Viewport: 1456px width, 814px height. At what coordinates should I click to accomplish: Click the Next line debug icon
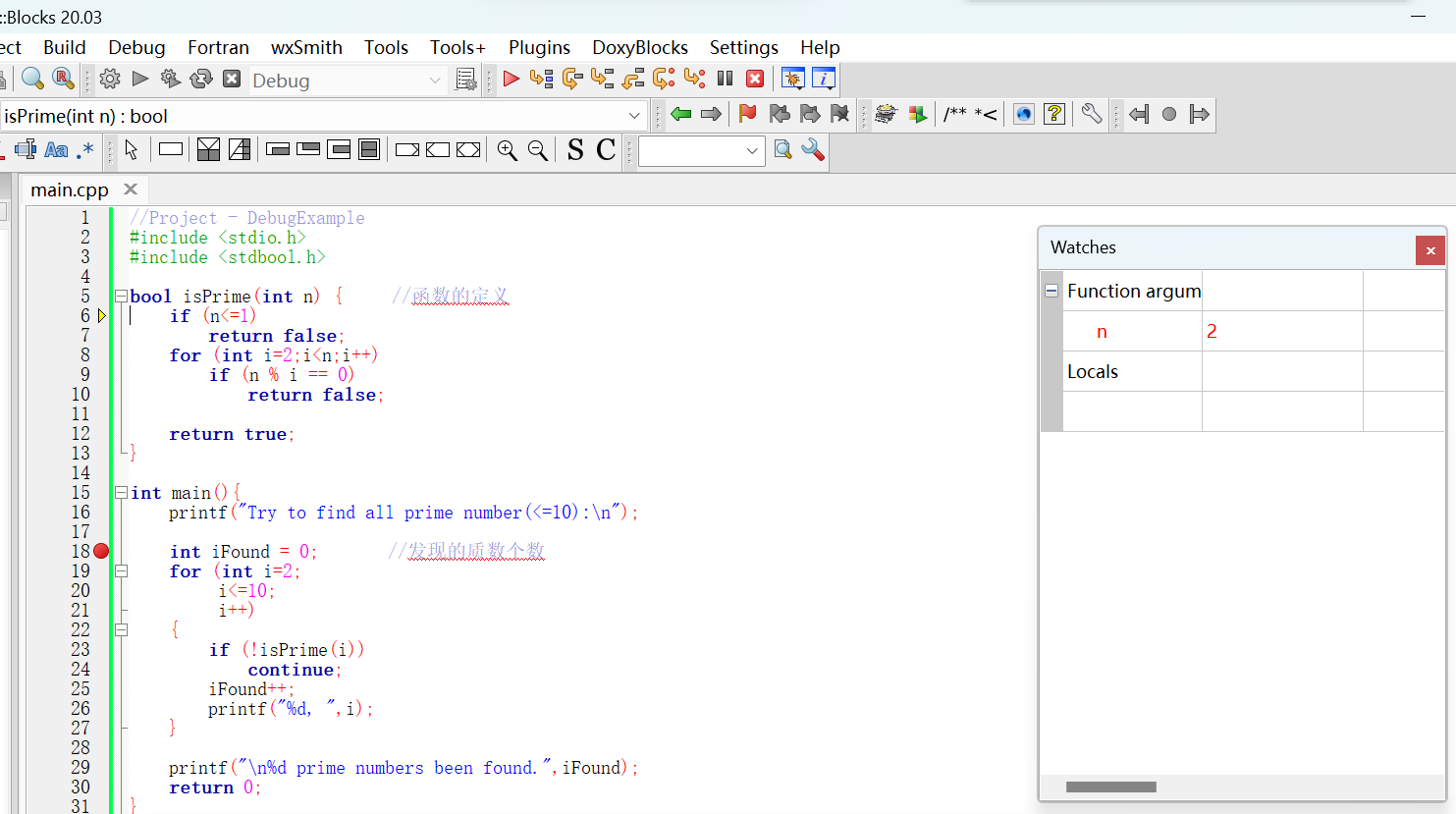572,79
